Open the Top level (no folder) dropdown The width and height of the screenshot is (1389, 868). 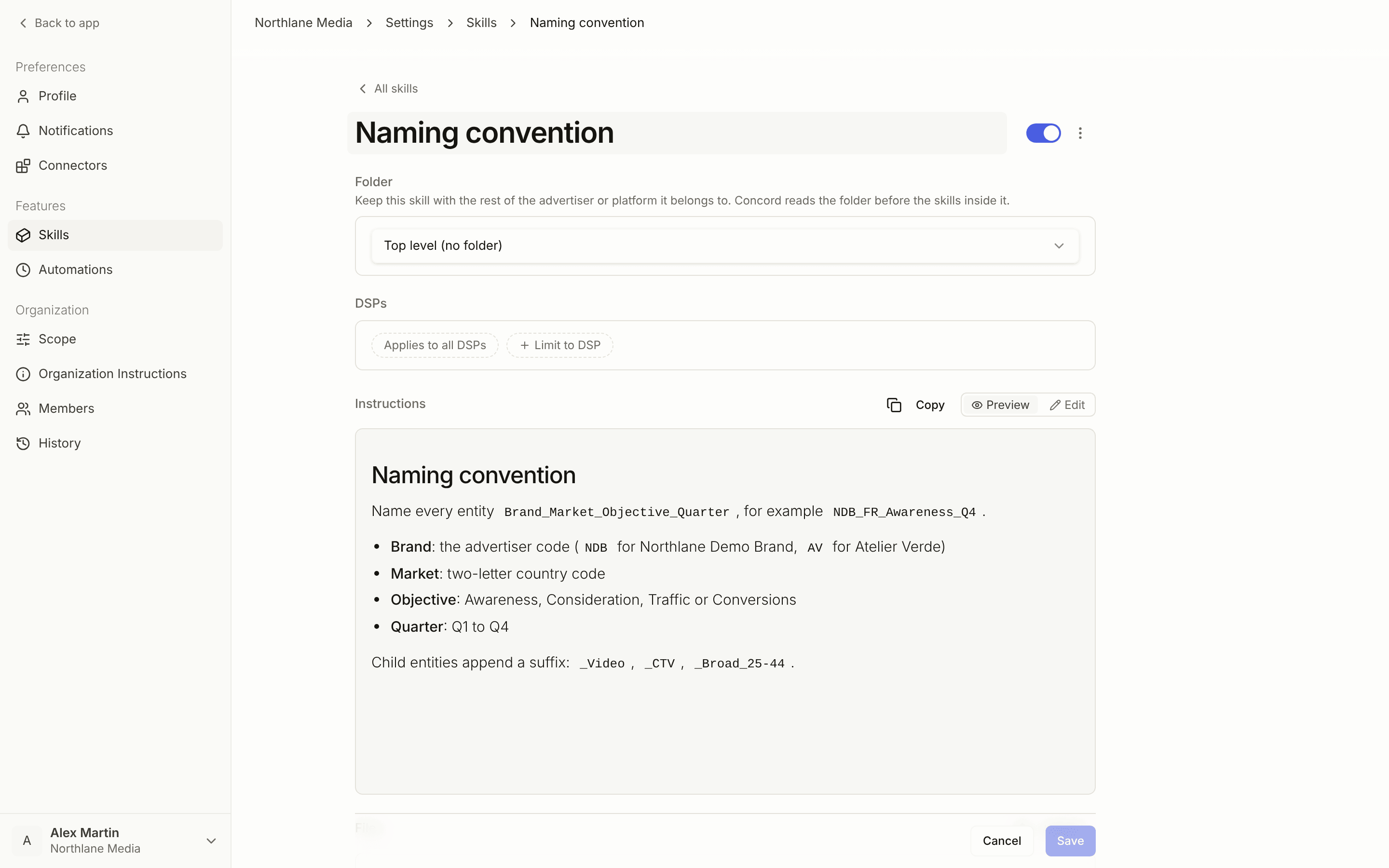[725, 246]
